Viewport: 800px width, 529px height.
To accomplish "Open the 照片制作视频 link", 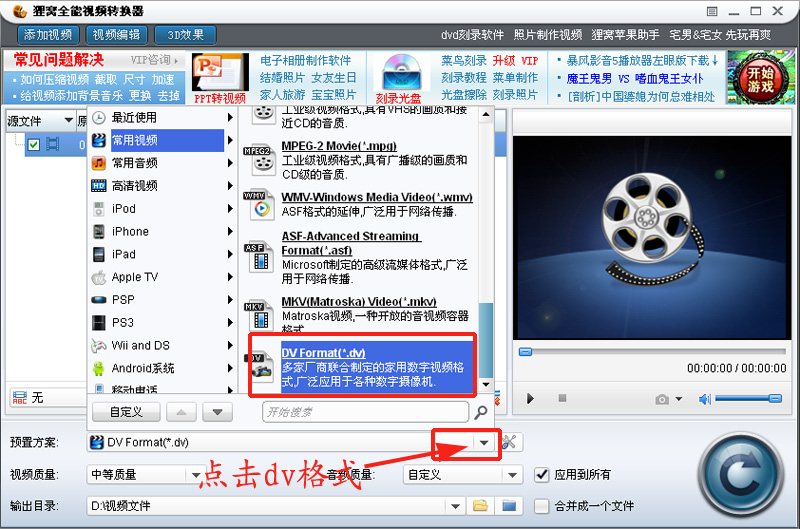I will (547, 35).
